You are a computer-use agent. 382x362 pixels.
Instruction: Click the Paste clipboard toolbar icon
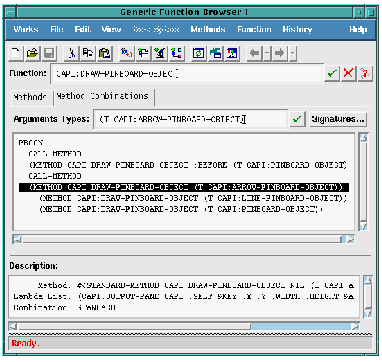pos(105,53)
